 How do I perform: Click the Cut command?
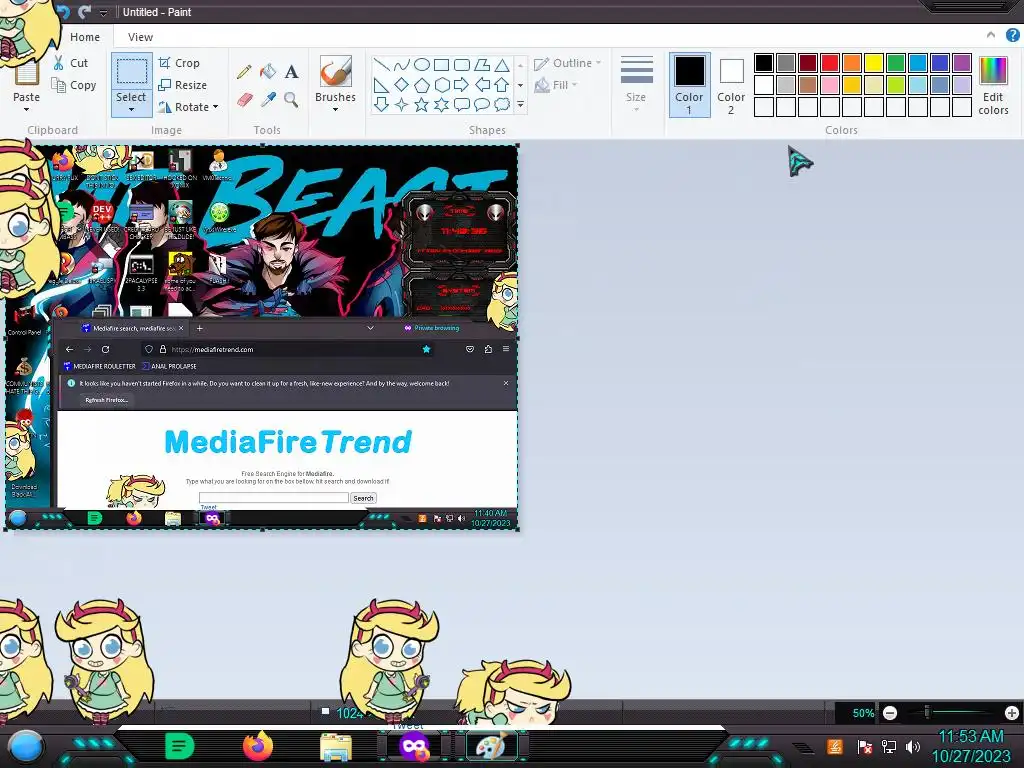[x=71, y=63]
